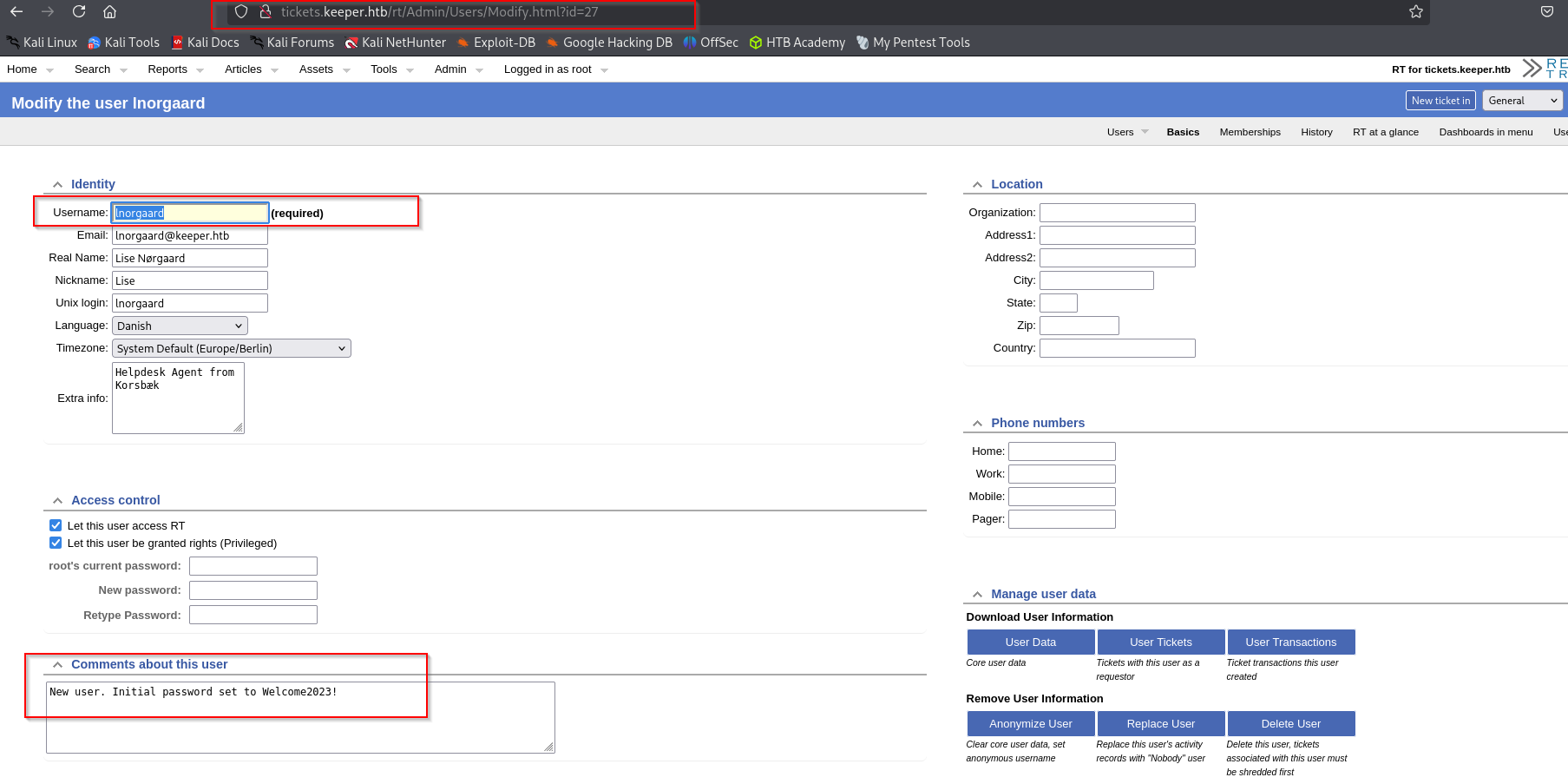Switch to the Memberships tab
This screenshot has width=1568, height=784.
1250,132
